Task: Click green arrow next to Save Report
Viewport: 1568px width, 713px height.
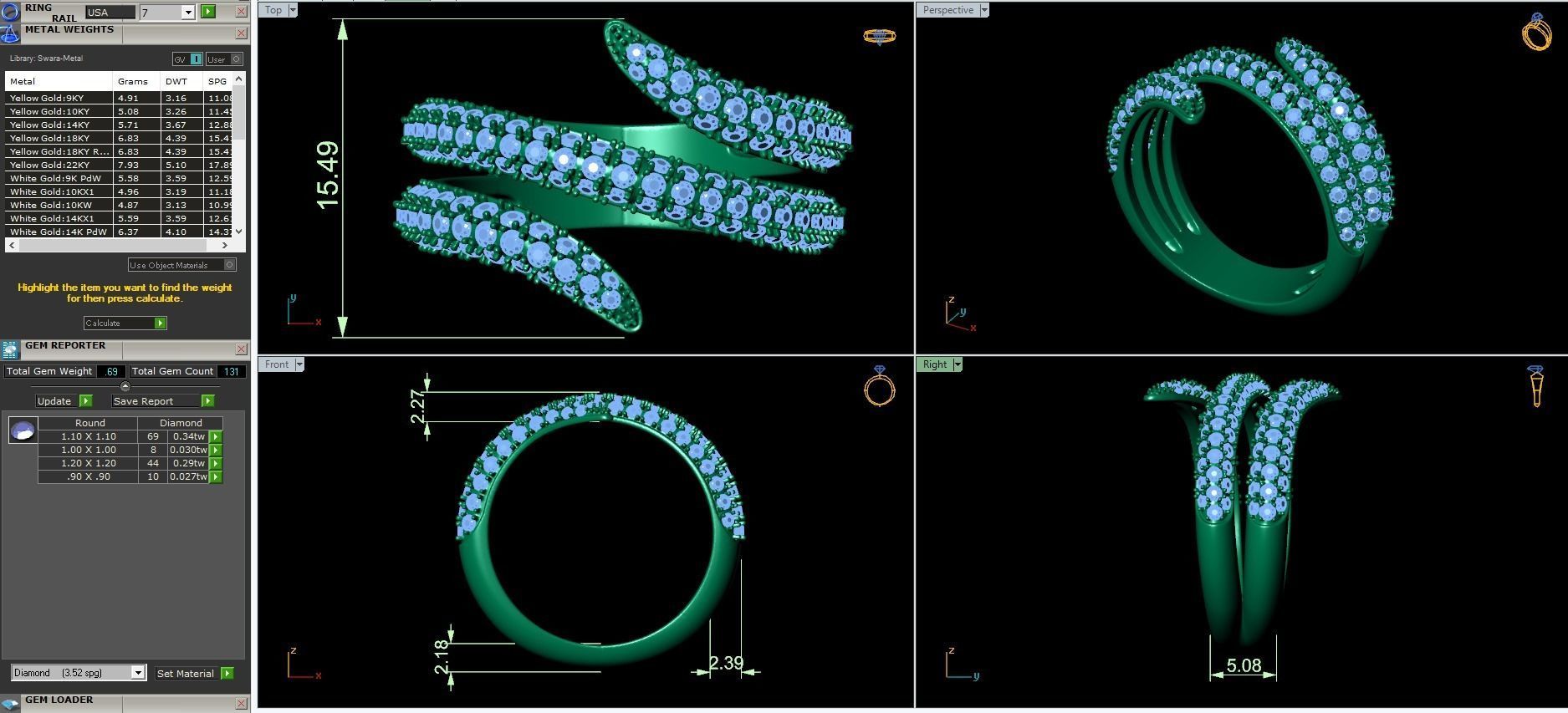Action: click(x=207, y=401)
